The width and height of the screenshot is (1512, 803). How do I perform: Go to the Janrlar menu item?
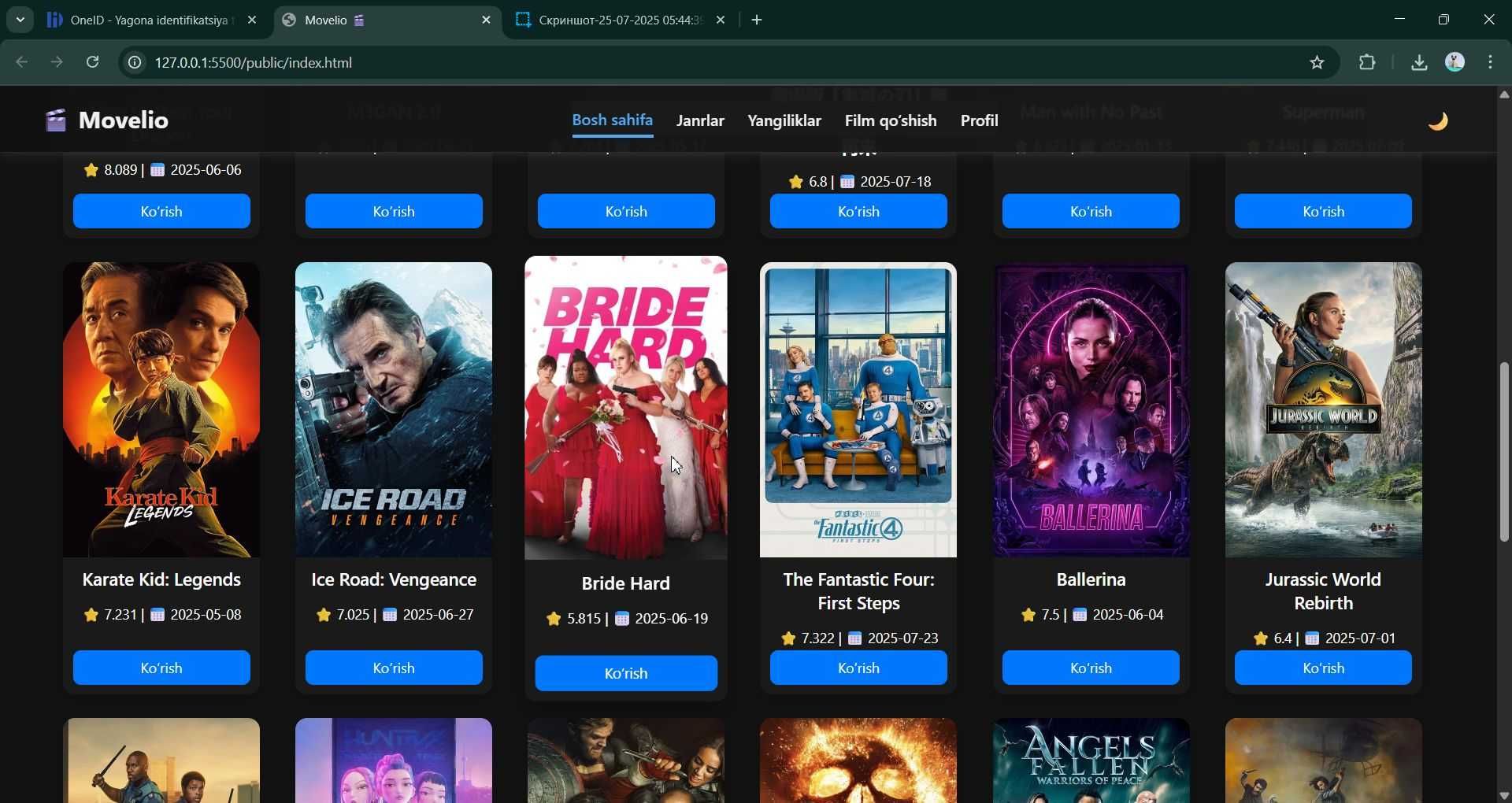(x=700, y=120)
